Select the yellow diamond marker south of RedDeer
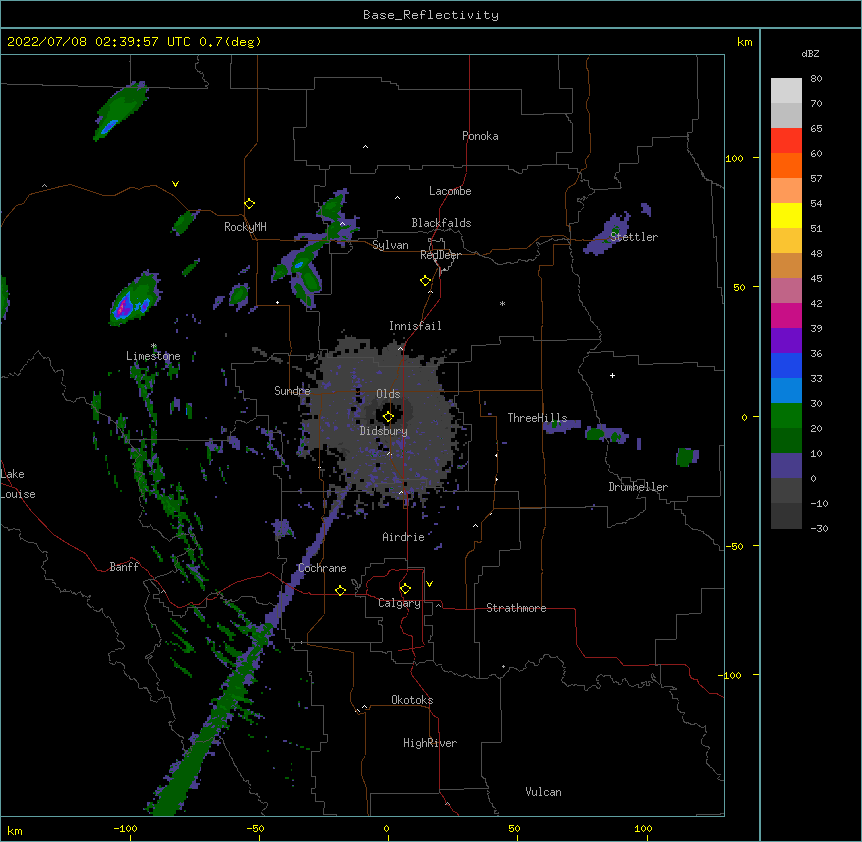Viewport: 862px width, 842px height. (425, 281)
